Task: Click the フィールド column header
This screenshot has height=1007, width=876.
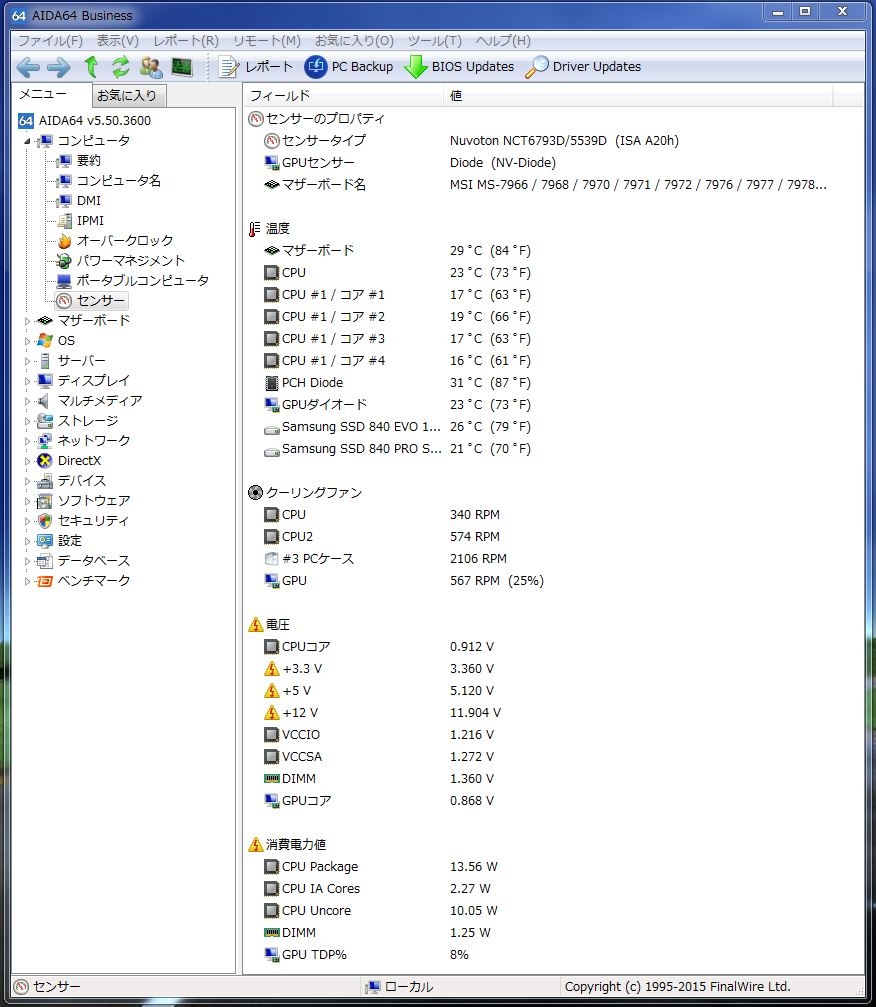Action: click(x=344, y=96)
